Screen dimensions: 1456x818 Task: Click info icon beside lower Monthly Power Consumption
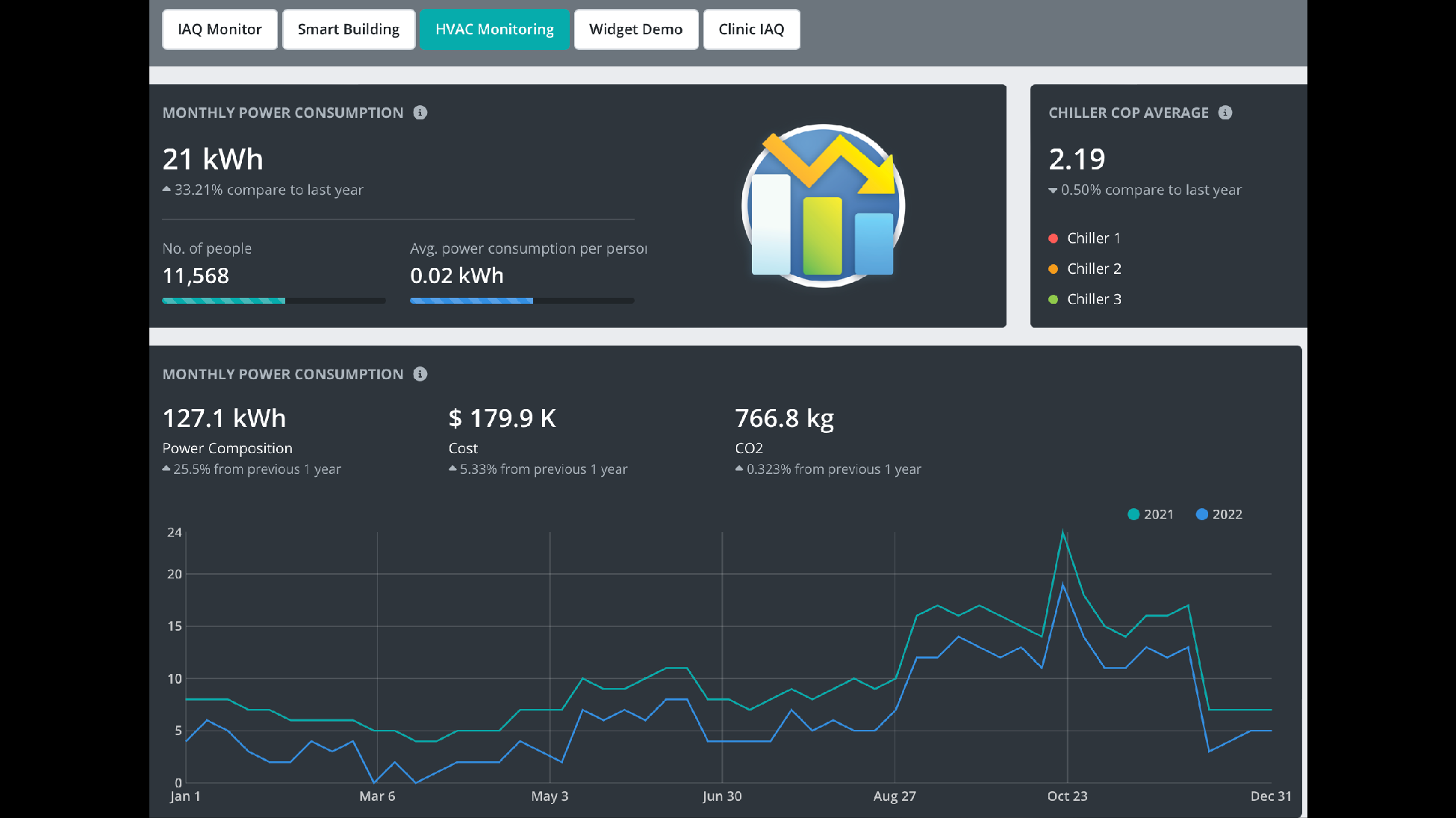click(x=420, y=374)
